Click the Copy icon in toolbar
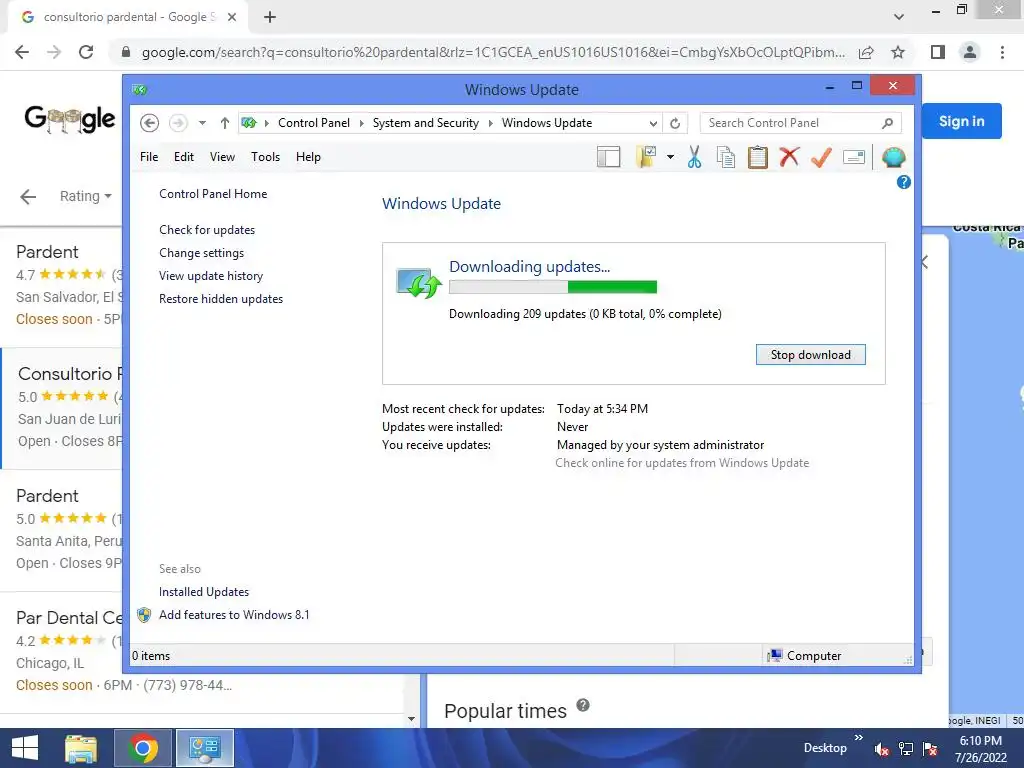This screenshot has width=1024, height=768. 726,157
